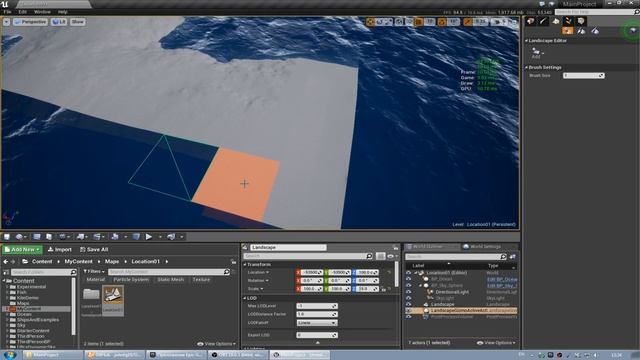Toggle visibility of PostProcessVolume actor

pyautogui.click(x=409, y=317)
